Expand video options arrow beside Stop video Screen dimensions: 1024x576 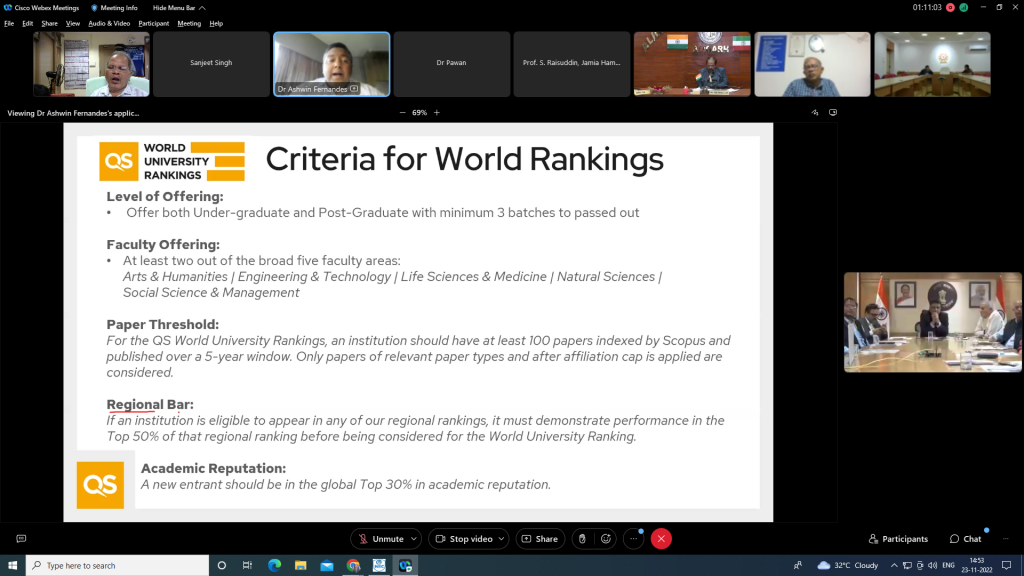(502, 539)
